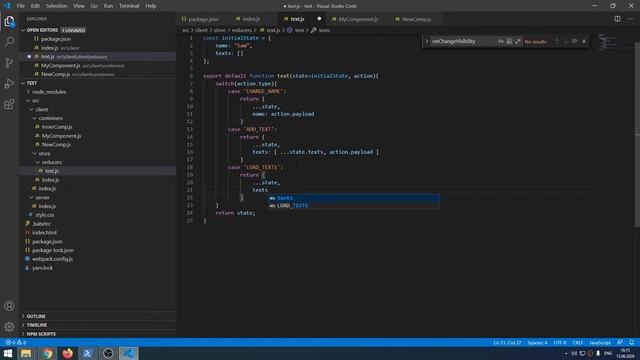
Task: Open package-lock.json in explorer
Action: tap(53, 250)
